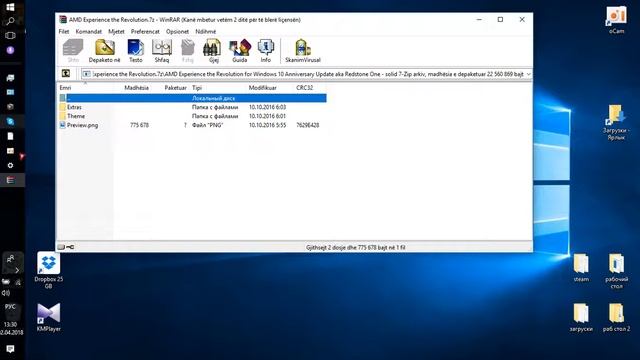Click the Shto (Add) toolbar icon
The height and width of the screenshot is (360, 640).
[73, 51]
